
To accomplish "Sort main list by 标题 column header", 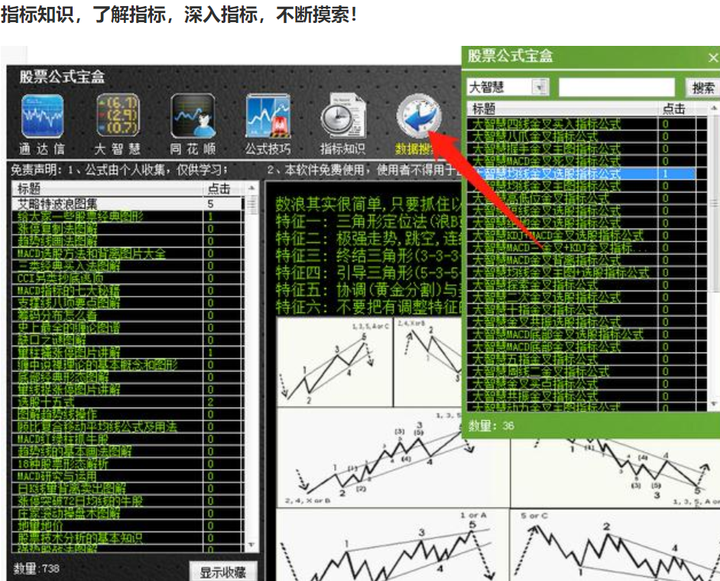I will tap(108, 188).
